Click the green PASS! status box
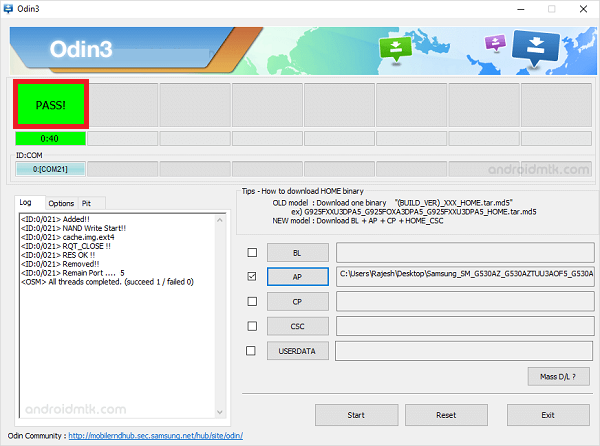 click(51, 104)
